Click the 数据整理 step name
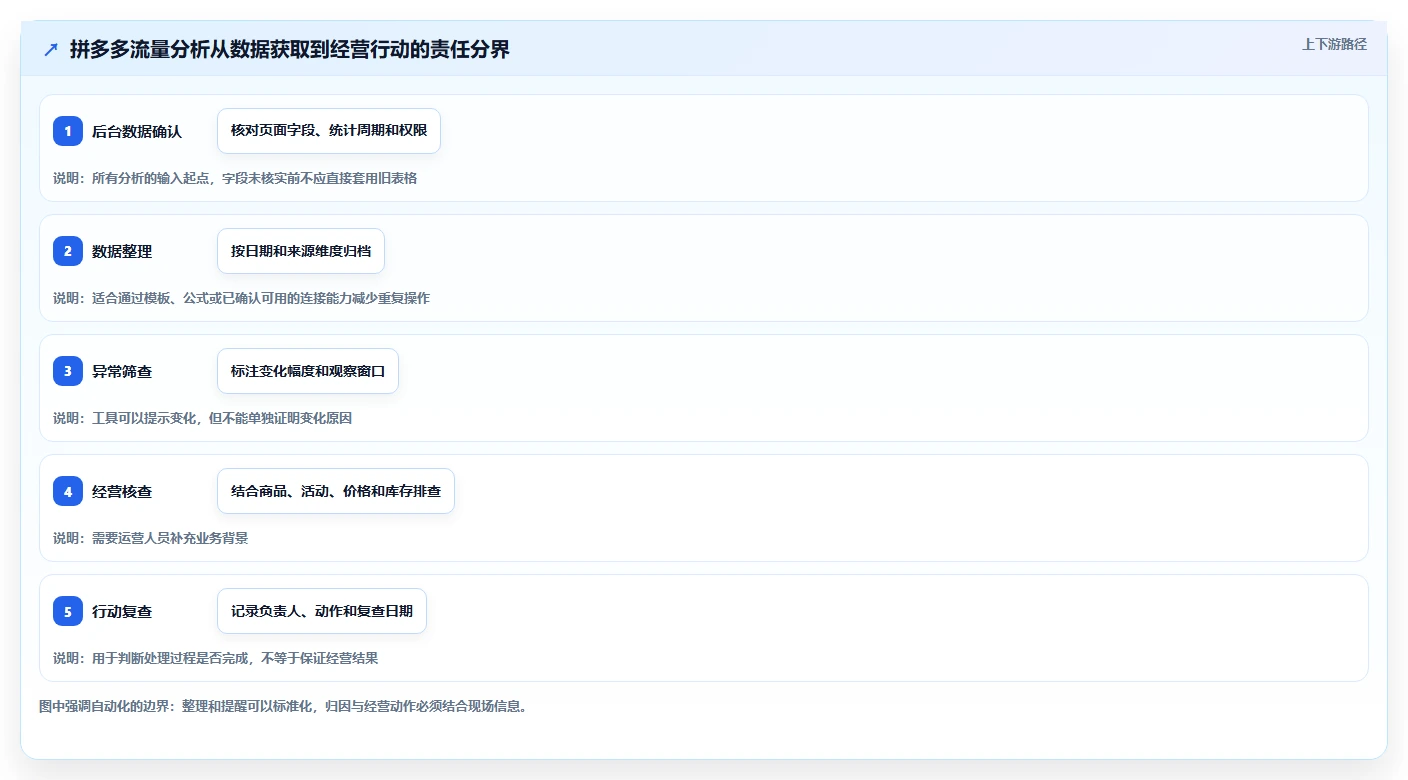The width and height of the screenshot is (1408, 780). (x=122, y=251)
